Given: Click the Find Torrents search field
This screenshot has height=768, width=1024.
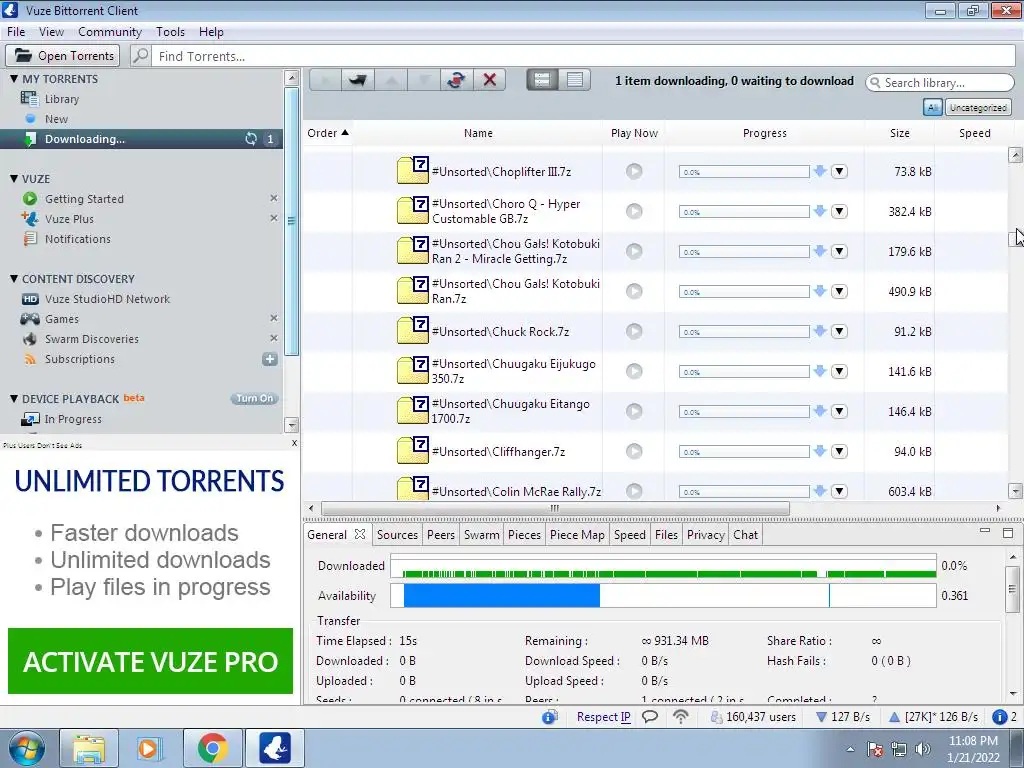Looking at the screenshot, I should pyautogui.click(x=583, y=56).
